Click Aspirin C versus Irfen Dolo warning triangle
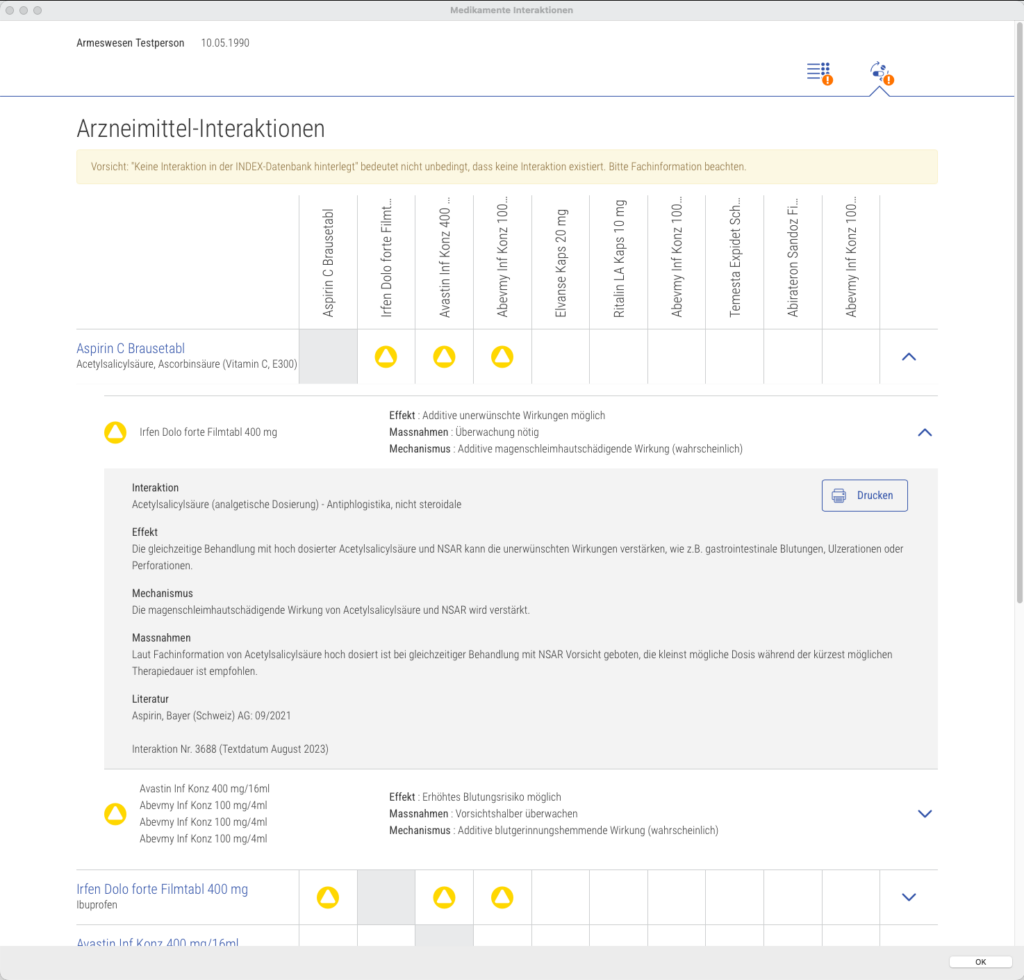 coord(386,356)
